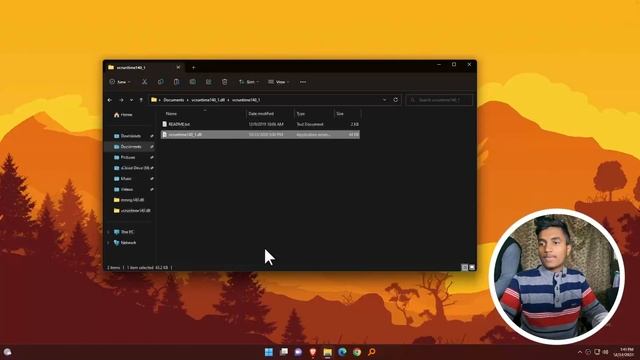This screenshot has width=640, height=360.
Task: Sort by Date modified column header
Action: 270,114
